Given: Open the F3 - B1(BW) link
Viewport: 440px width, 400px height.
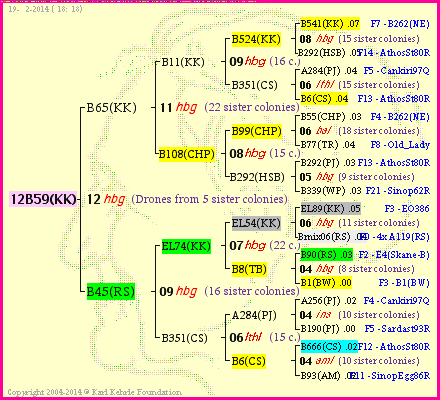Looking at the screenshot, I should pyautogui.click(x=404, y=283).
